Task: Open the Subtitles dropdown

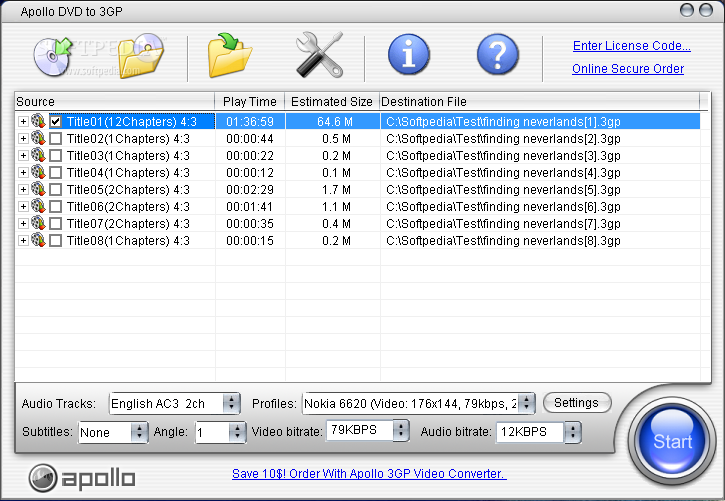Action: pos(139,432)
